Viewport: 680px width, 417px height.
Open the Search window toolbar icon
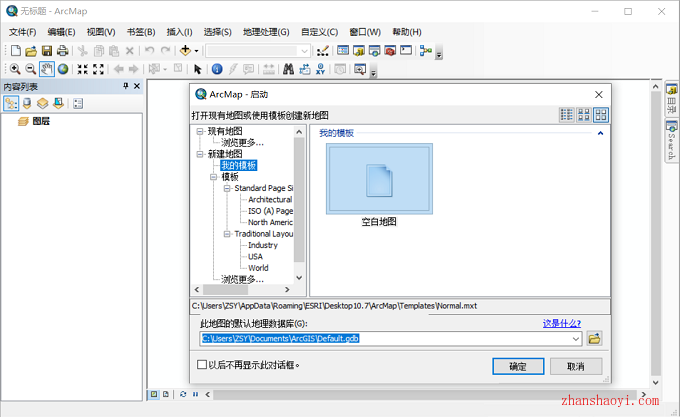pos(374,51)
